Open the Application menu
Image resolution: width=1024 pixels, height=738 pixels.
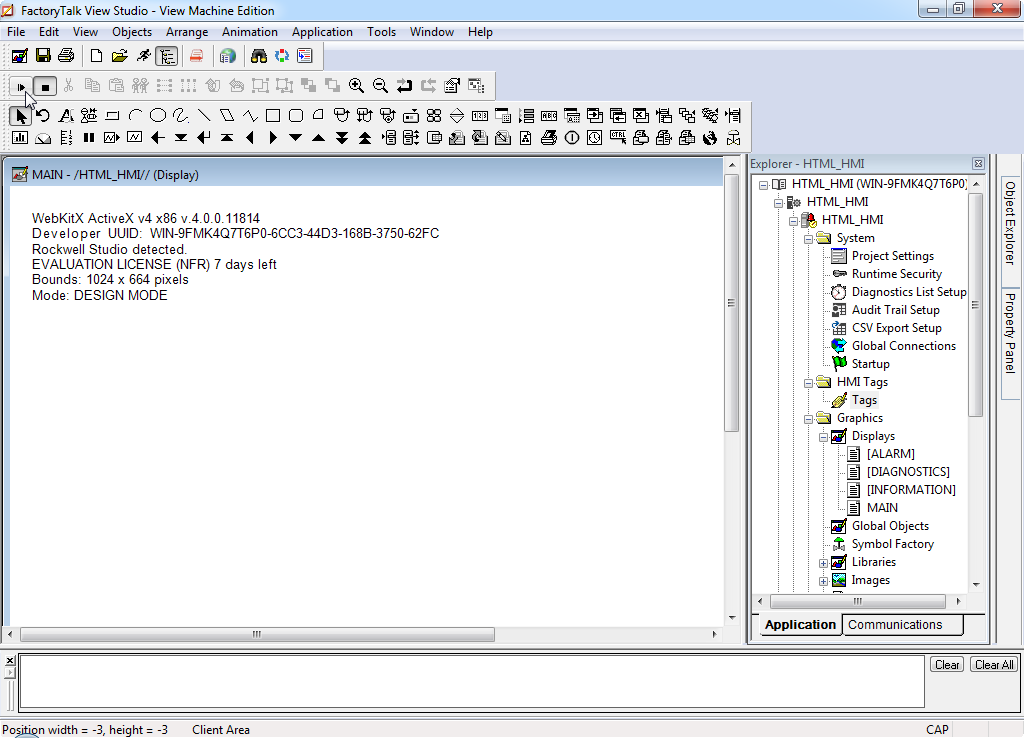pyautogui.click(x=322, y=32)
